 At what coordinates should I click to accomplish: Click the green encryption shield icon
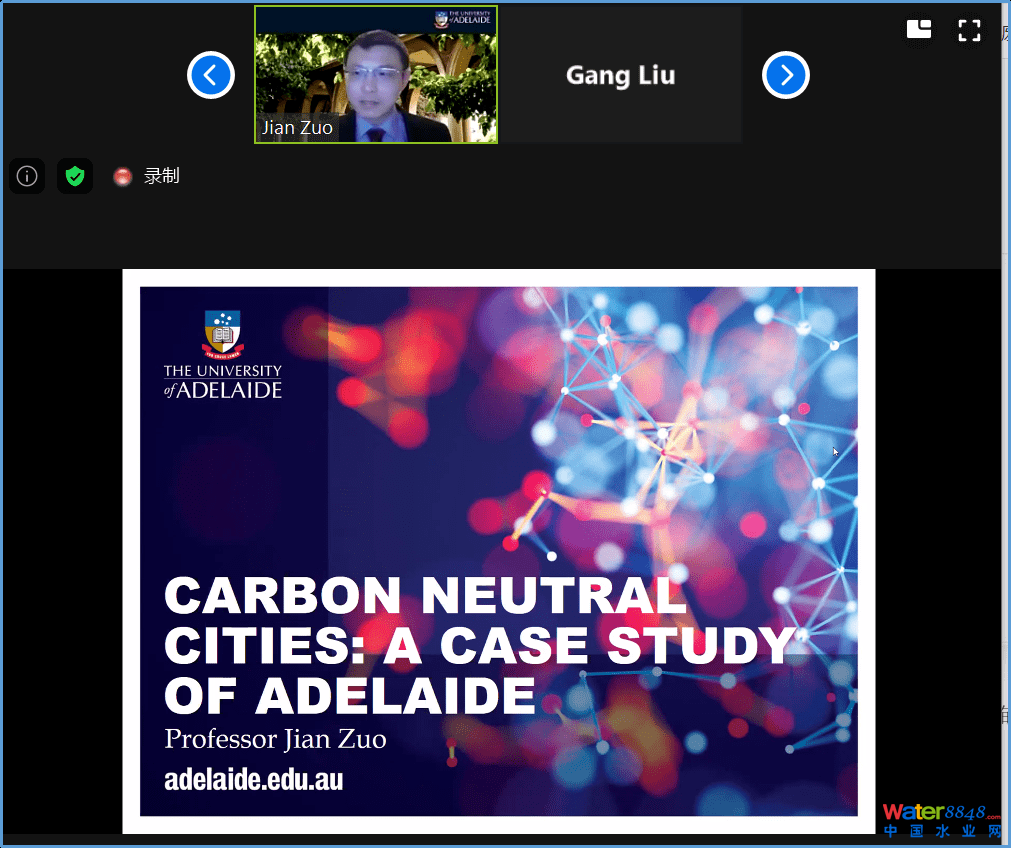pyautogui.click(x=75, y=176)
